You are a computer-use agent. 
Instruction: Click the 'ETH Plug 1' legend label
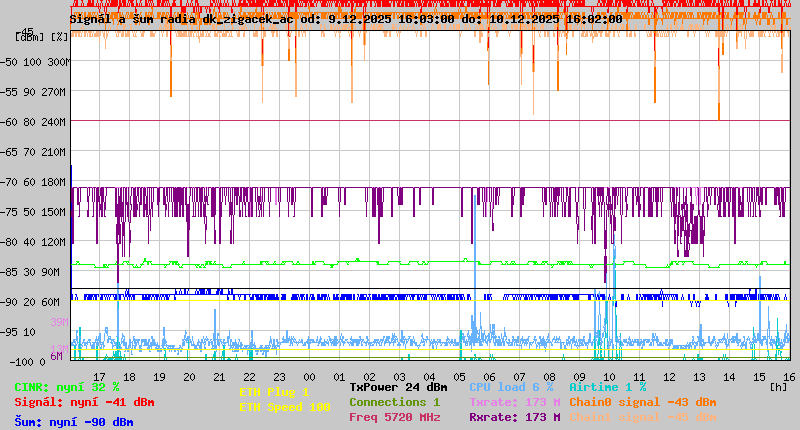tap(274, 392)
